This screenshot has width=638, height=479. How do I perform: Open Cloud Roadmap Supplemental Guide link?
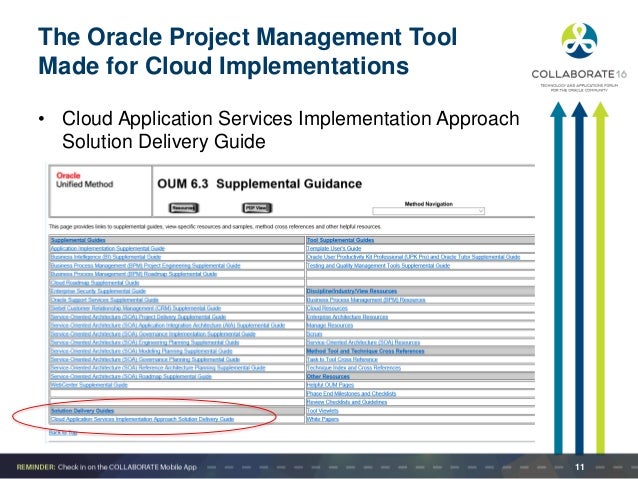[95, 282]
